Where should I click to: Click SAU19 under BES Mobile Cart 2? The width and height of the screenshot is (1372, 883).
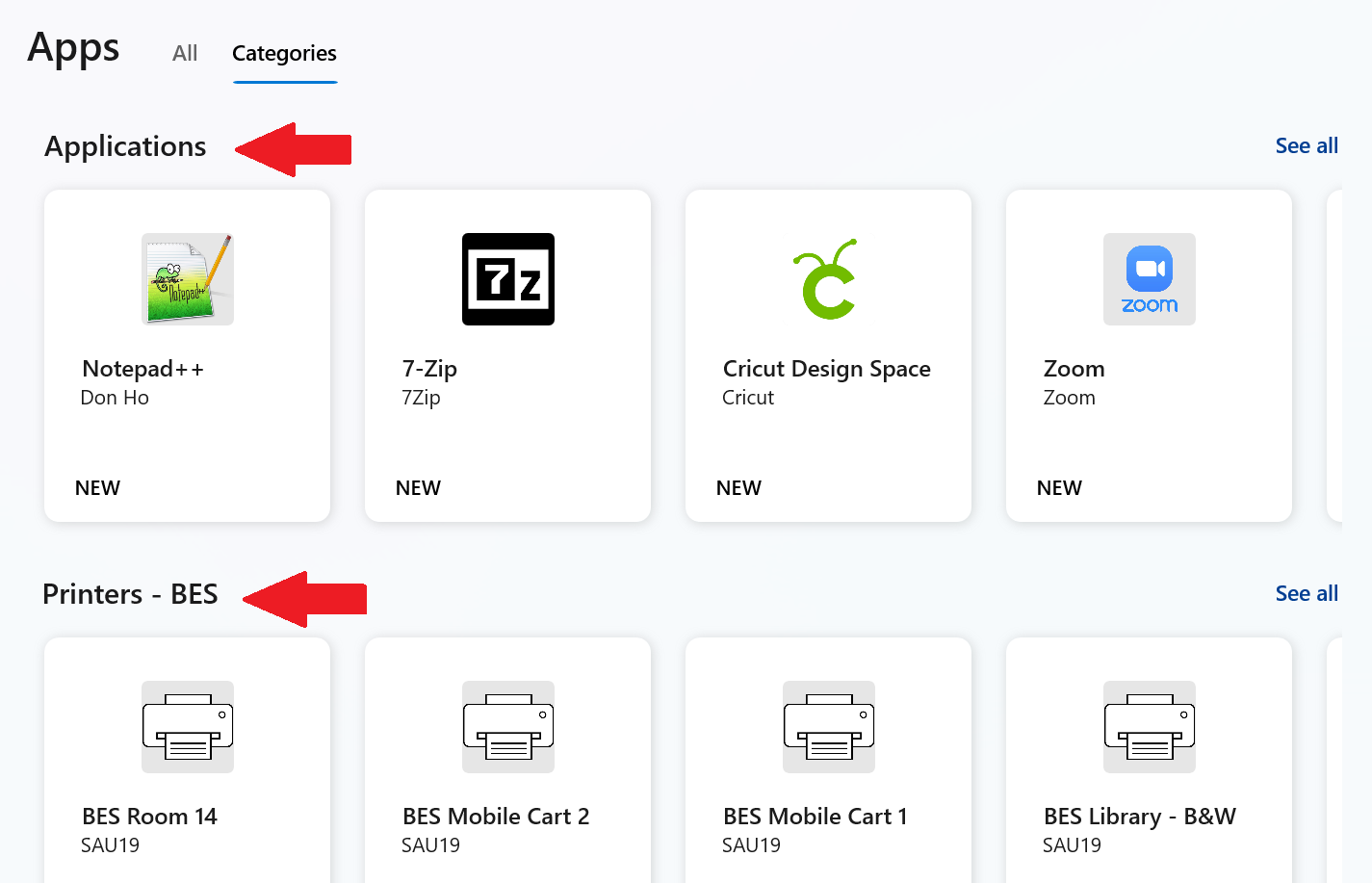(x=430, y=845)
